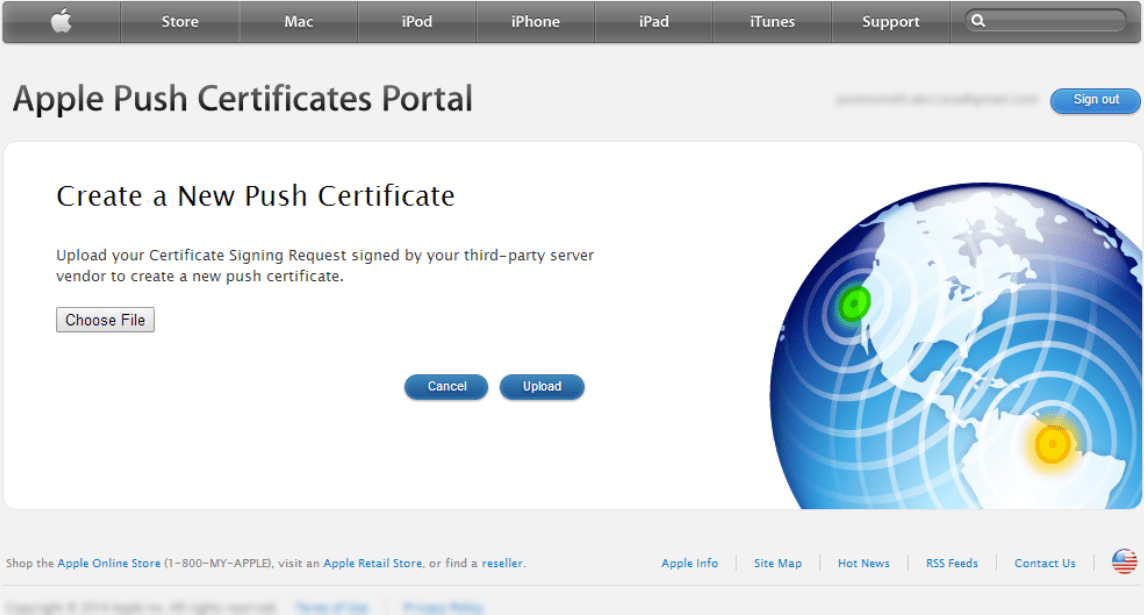Screen dimensions: 1144x615
Task: Click the Apple logo in the navigation bar
Action: click(x=61, y=21)
